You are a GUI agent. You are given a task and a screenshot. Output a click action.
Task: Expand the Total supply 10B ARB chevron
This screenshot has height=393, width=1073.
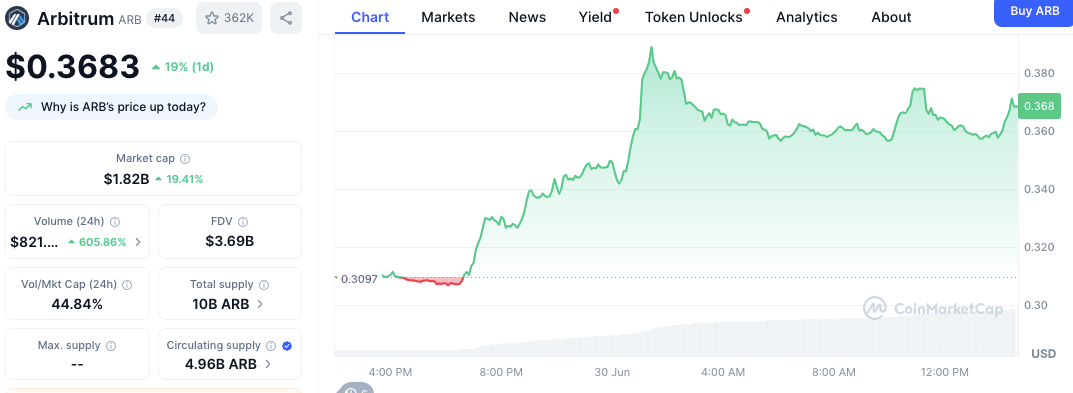tap(260, 304)
